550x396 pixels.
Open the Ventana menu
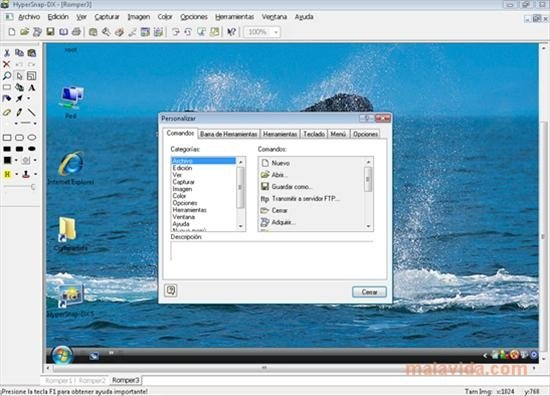pyautogui.click(x=274, y=17)
